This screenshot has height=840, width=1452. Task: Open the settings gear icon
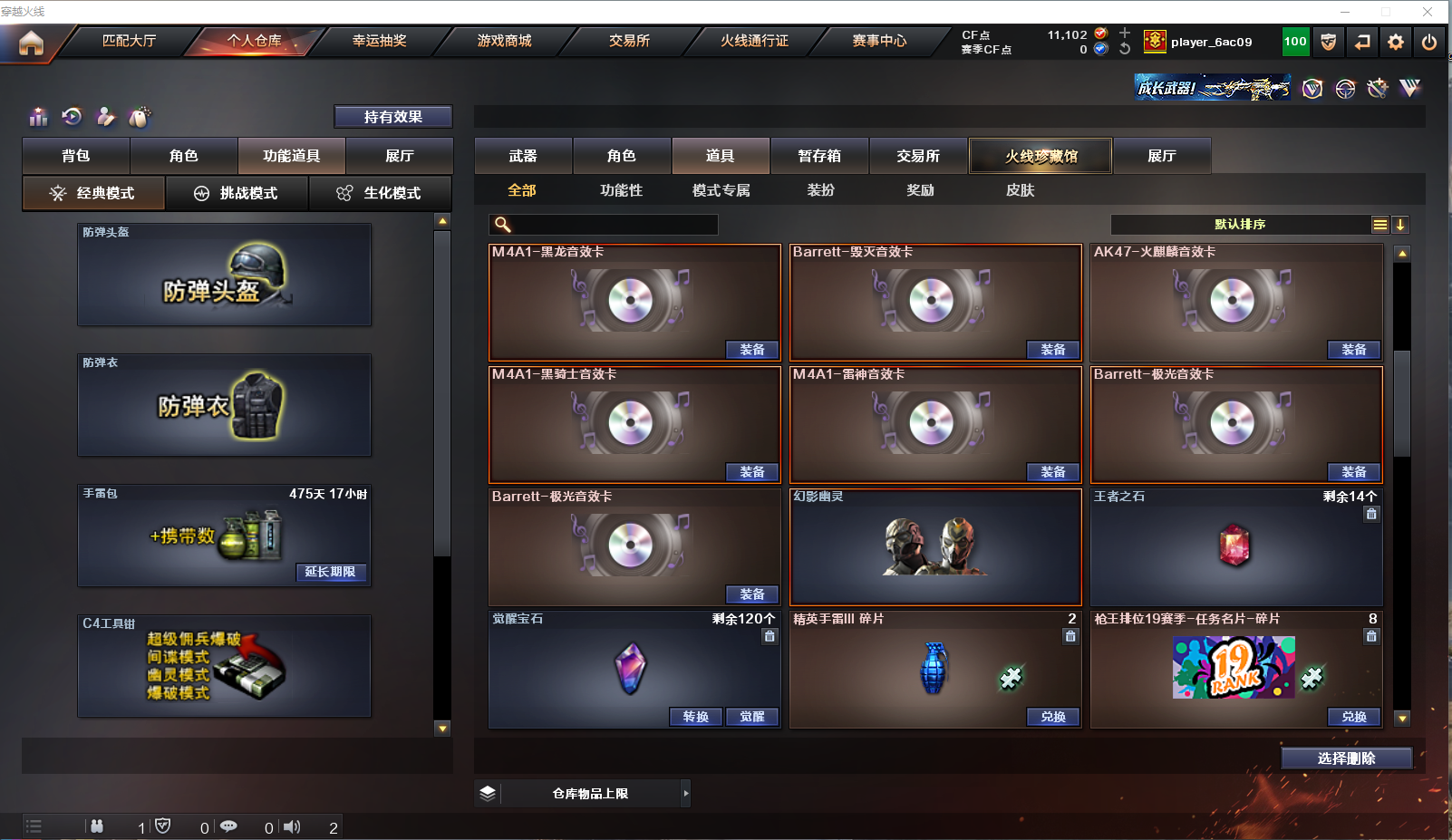coord(1396,42)
